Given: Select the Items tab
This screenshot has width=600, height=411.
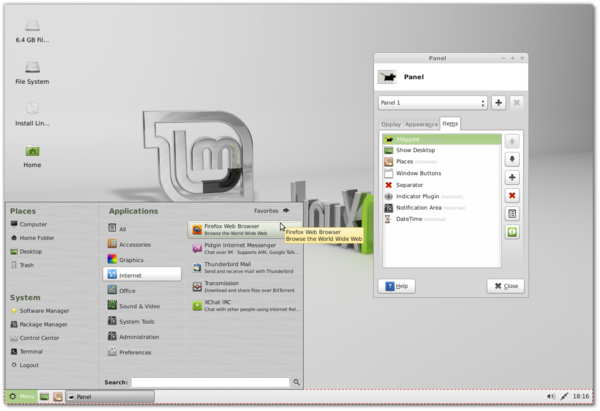Looking at the screenshot, I should click(450, 123).
